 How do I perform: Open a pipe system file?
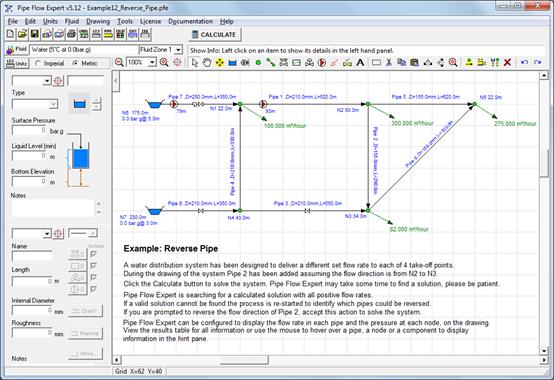(22, 34)
